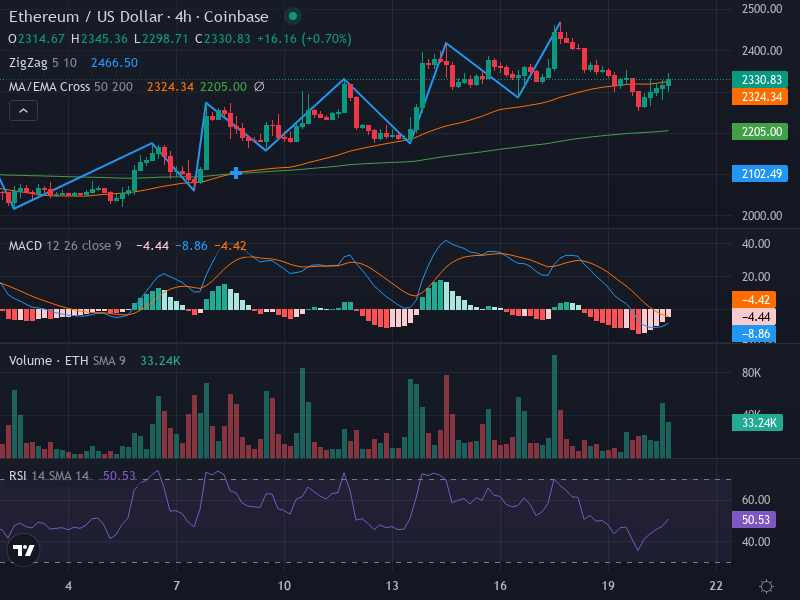Select the ZigZag 5 10 indicator label

[43, 63]
